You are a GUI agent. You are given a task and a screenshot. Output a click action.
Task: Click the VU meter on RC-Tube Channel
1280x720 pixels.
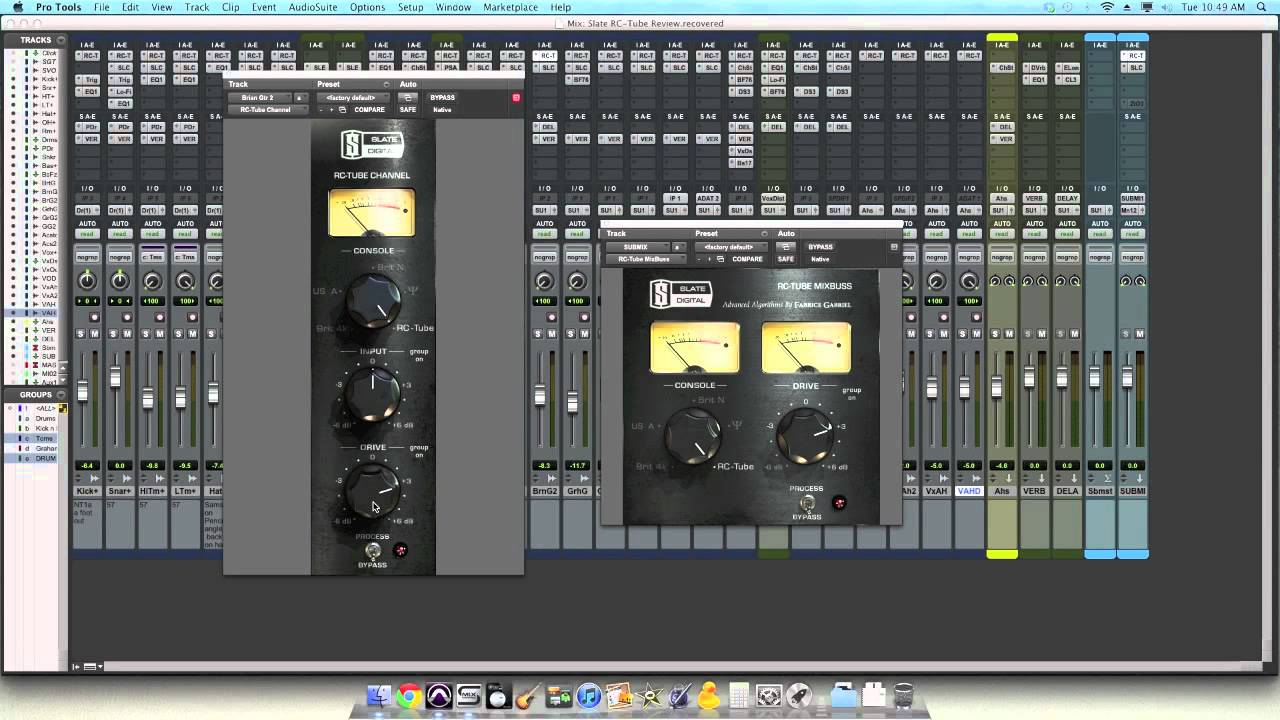(x=371, y=213)
